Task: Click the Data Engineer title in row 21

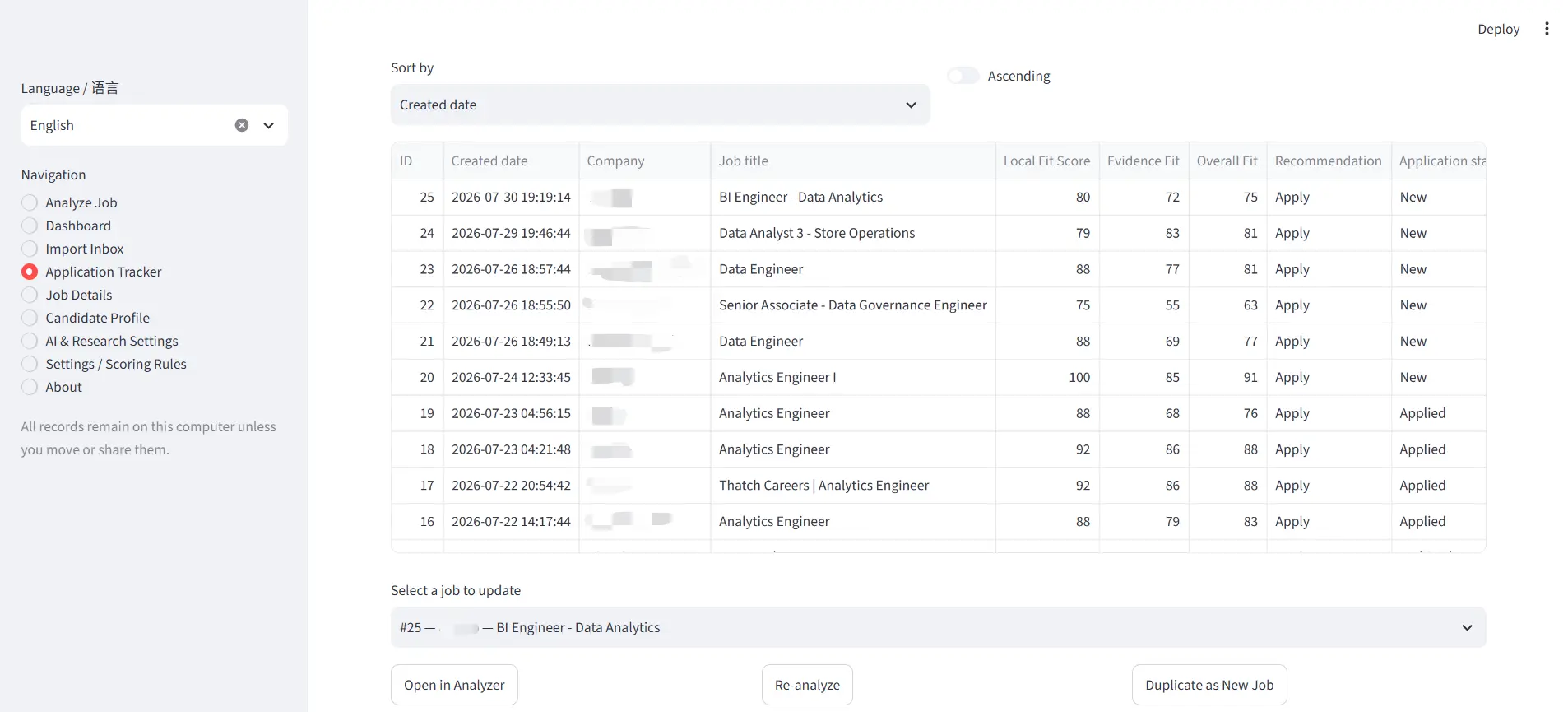Action: [x=853, y=342]
